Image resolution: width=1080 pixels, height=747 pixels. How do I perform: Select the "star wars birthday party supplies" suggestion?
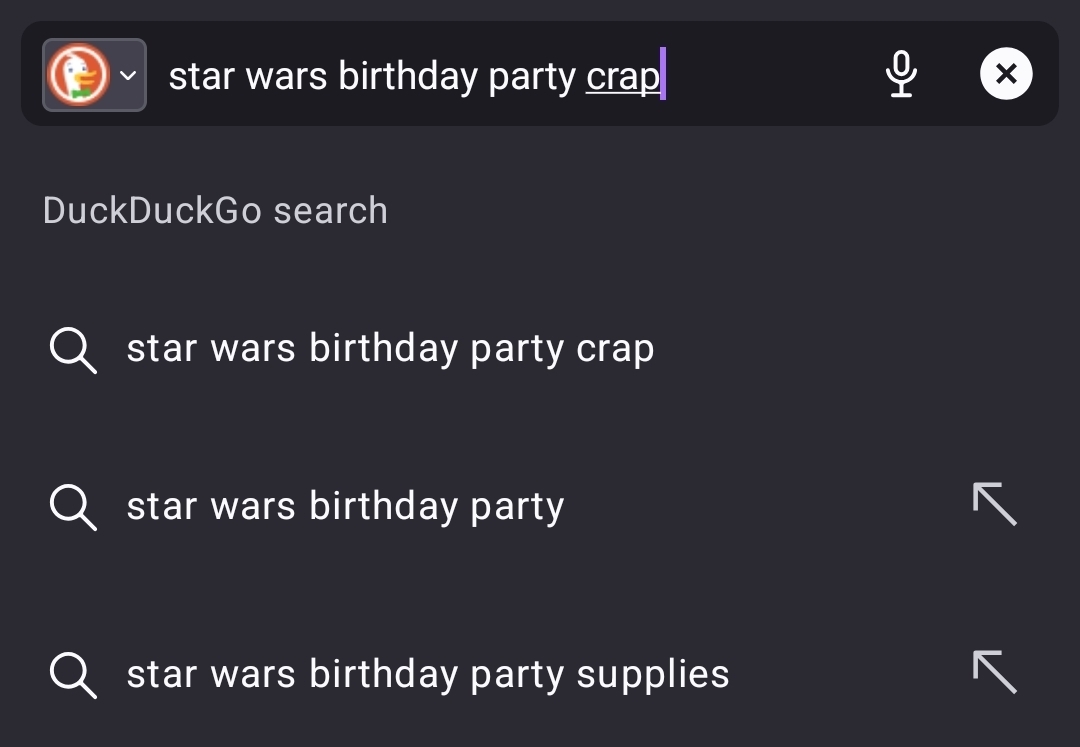[x=428, y=675]
